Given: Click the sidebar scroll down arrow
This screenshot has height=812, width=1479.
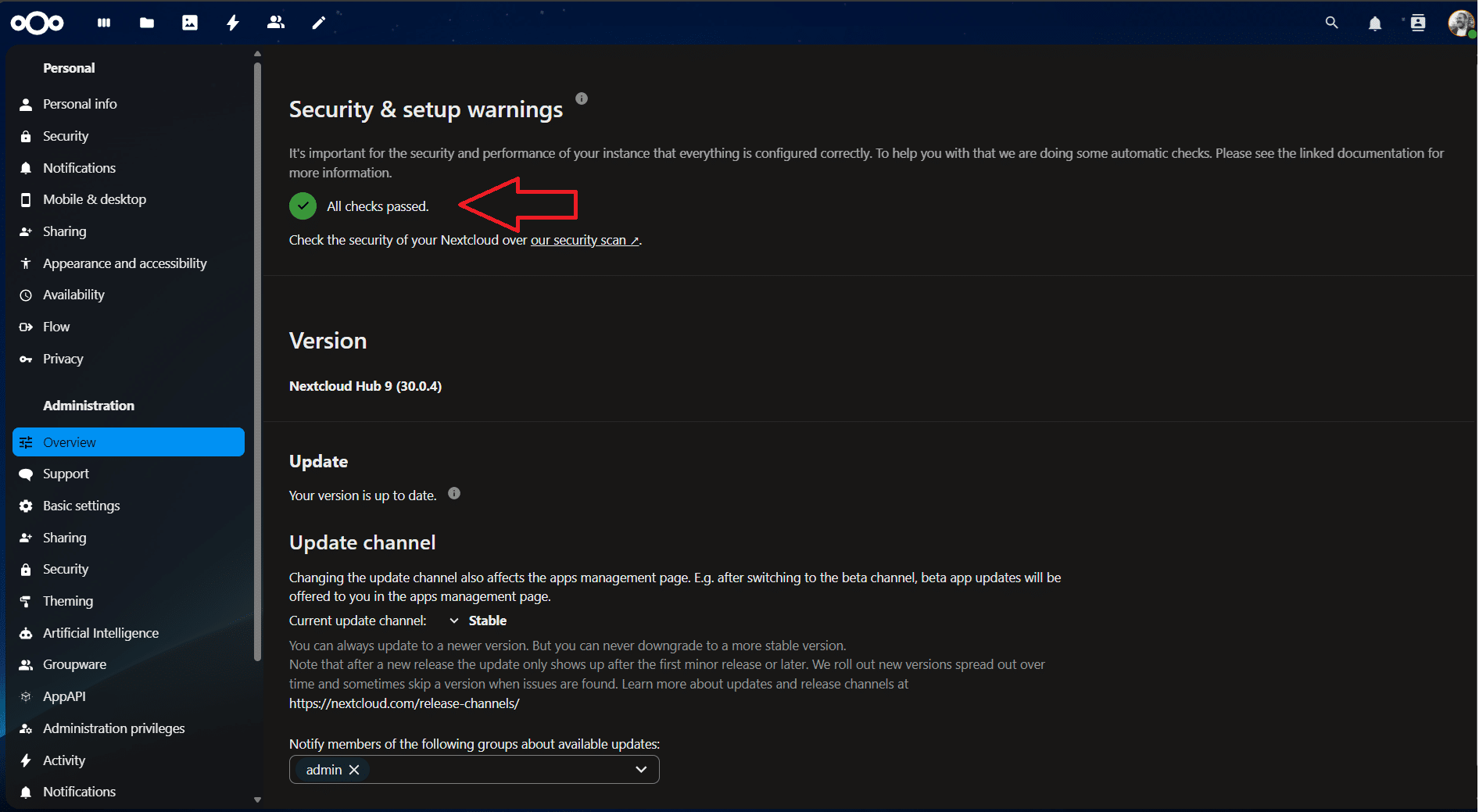Looking at the screenshot, I should (x=257, y=799).
